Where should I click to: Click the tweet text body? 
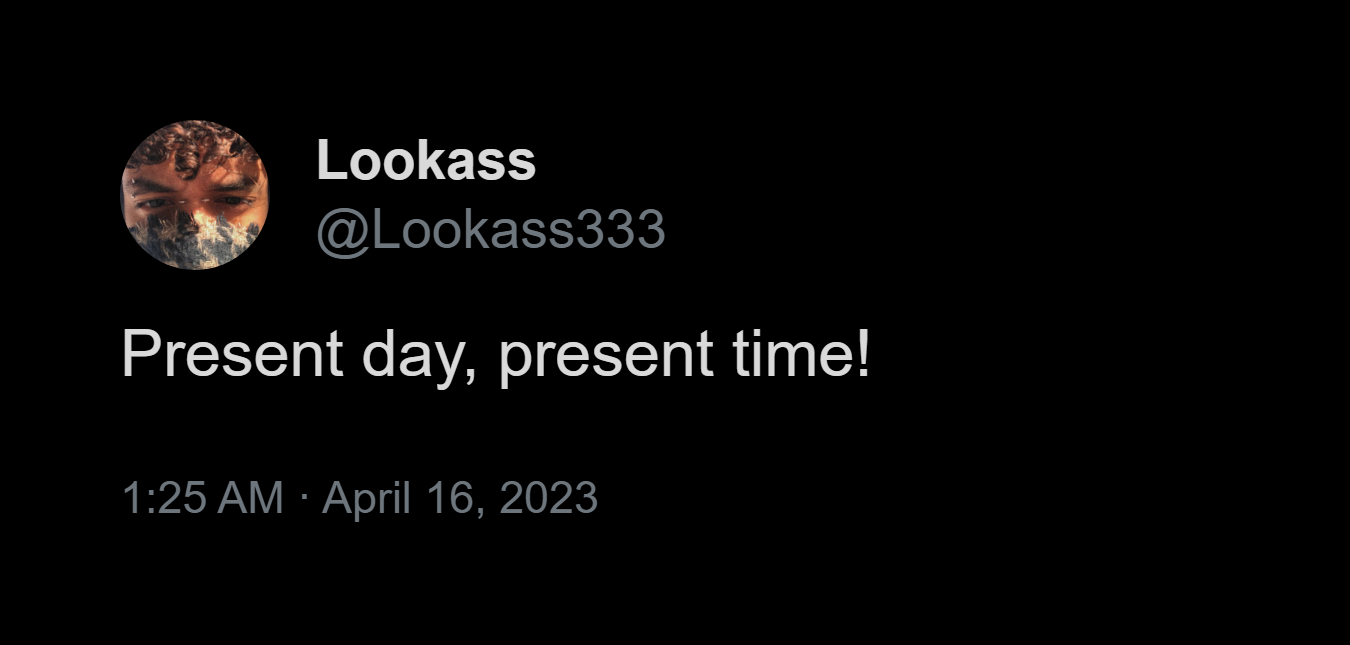pos(495,354)
